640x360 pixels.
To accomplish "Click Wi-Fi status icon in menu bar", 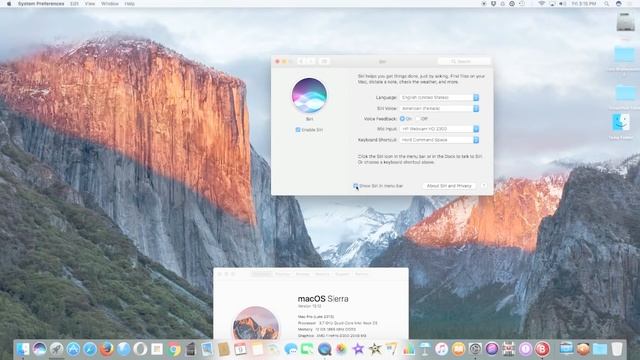I will (542, 4).
